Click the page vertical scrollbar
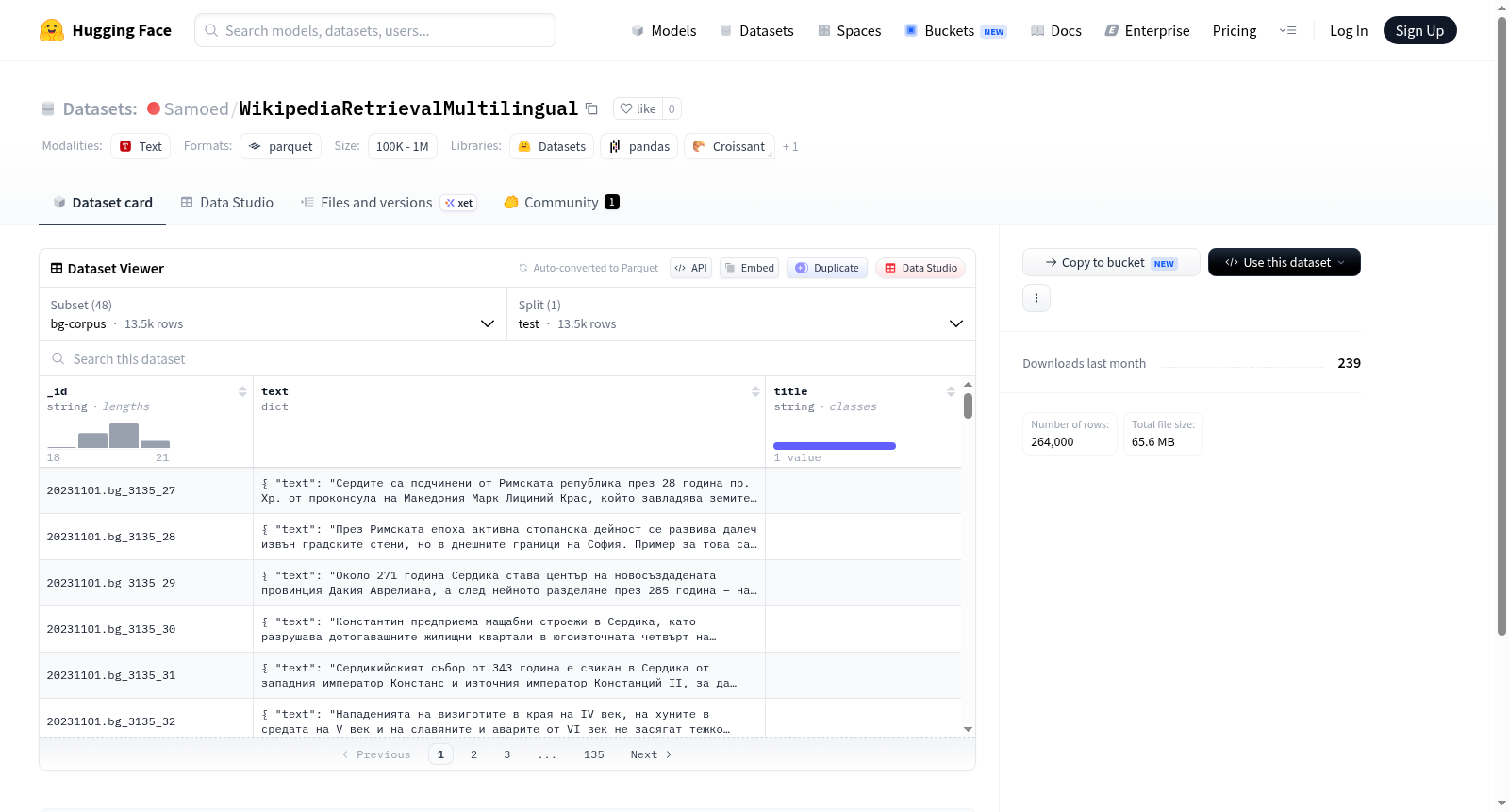The image size is (1509, 812). pyautogui.click(x=1501, y=325)
